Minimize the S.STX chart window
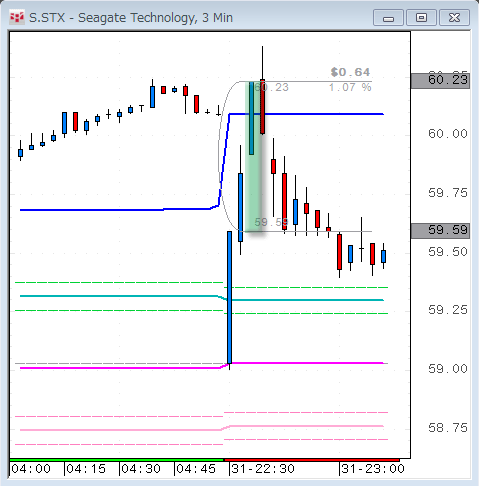This screenshot has height=486, width=479. coord(388,18)
